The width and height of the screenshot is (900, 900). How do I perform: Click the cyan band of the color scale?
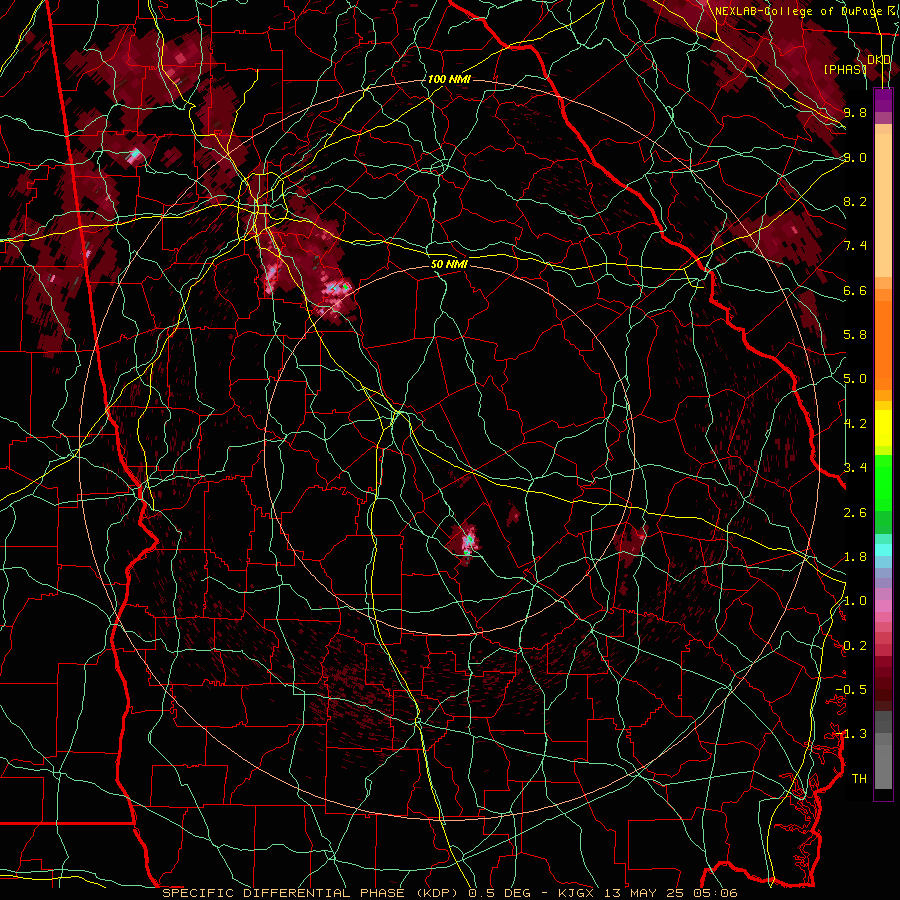point(883,550)
